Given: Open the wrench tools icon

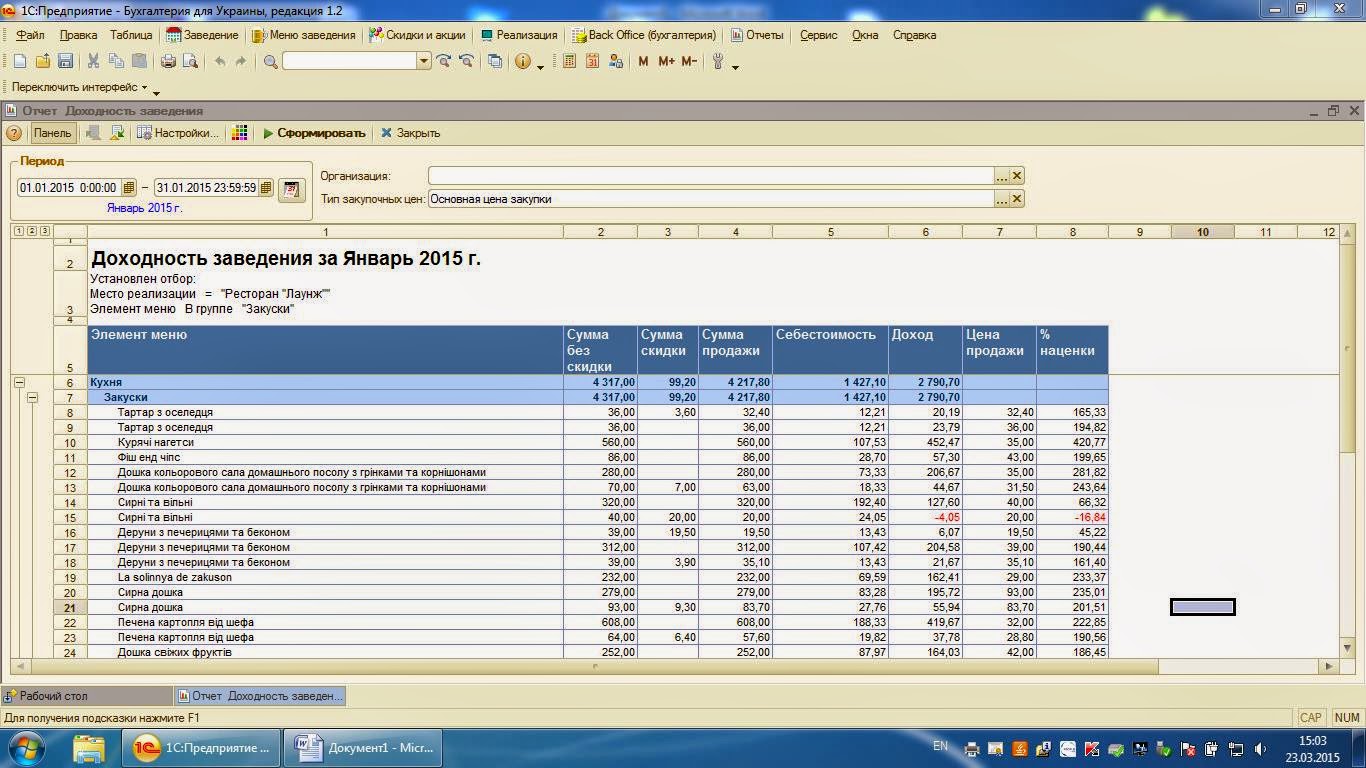Looking at the screenshot, I should tap(718, 61).
